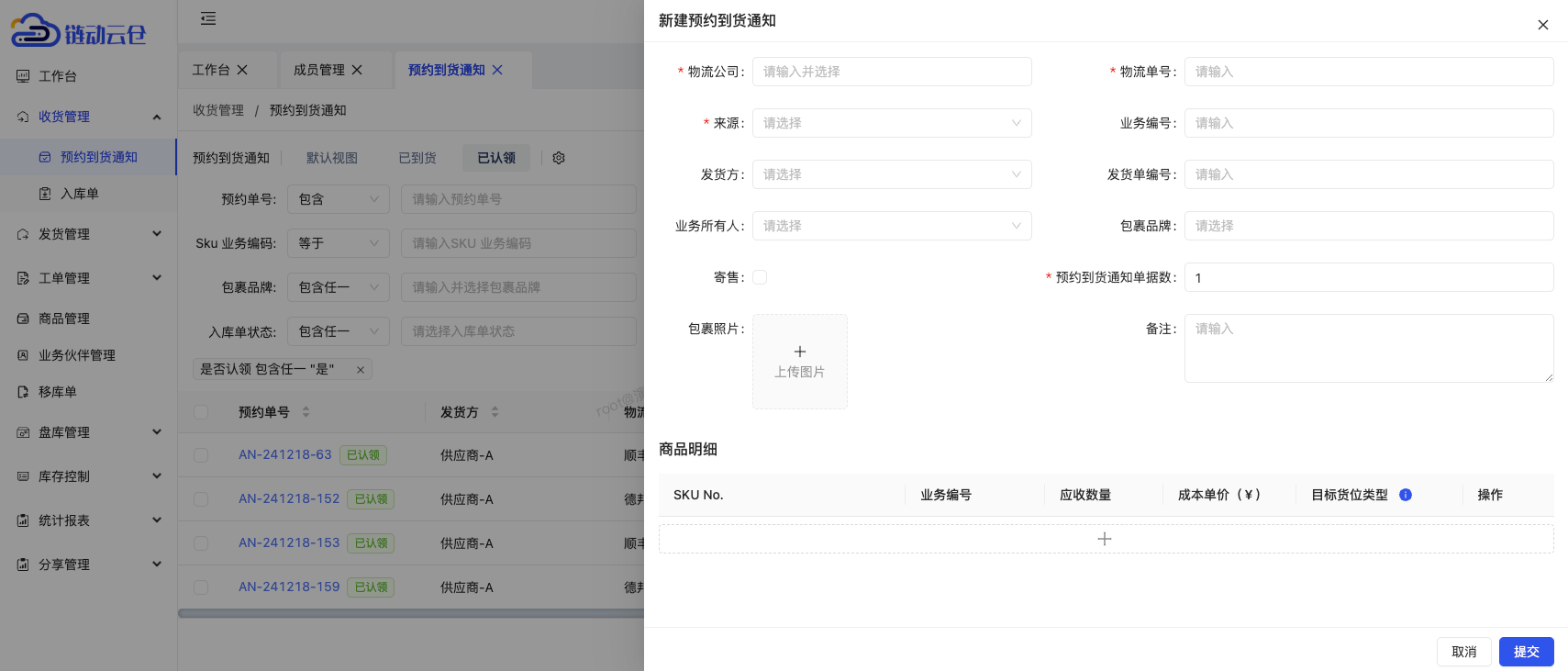The height and width of the screenshot is (671, 1568).
Task: Toggle the 寄售 checkbox
Action: pyautogui.click(x=760, y=277)
